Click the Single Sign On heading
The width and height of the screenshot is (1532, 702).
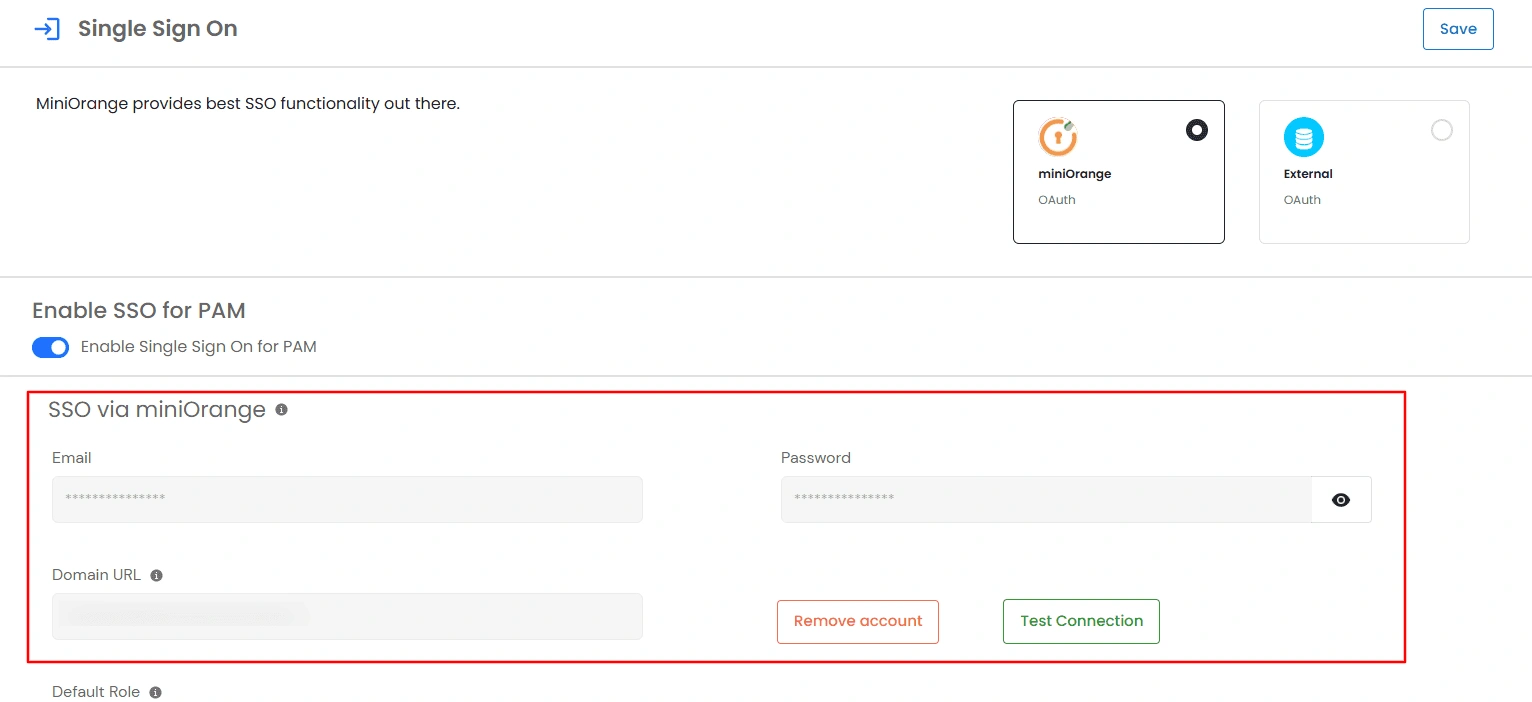[x=158, y=29]
